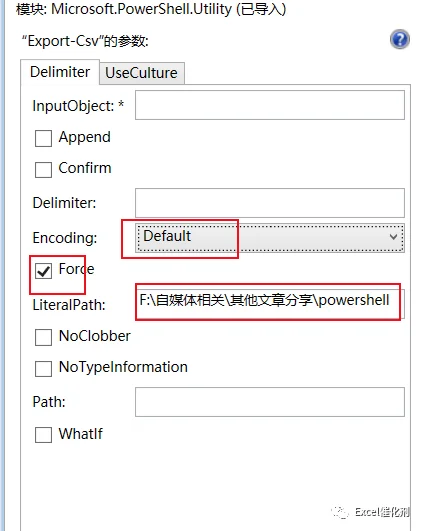423x531 pixels.
Task: Enable the NoClobber checkbox
Action: [x=43, y=337]
